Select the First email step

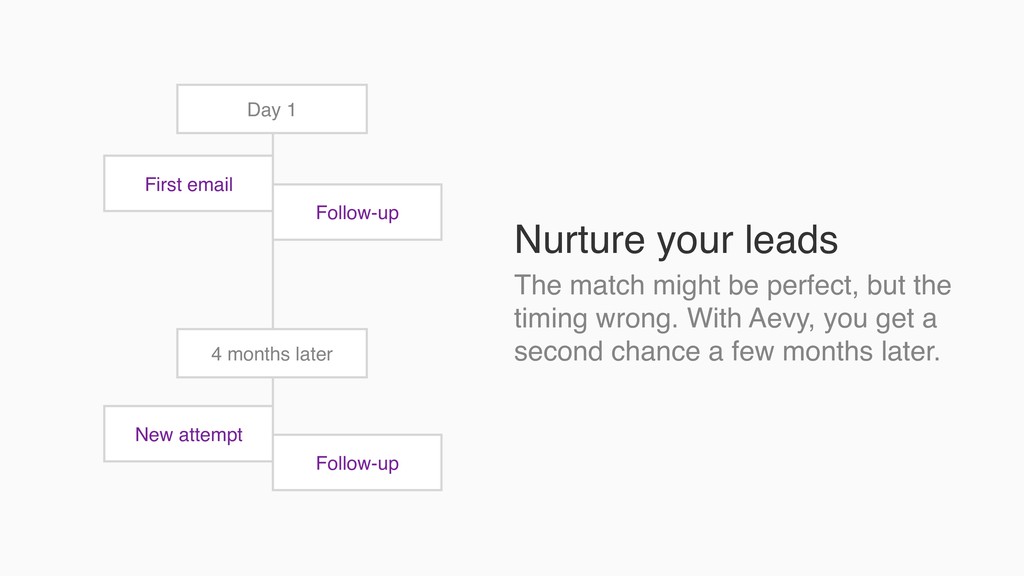pos(188,184)
